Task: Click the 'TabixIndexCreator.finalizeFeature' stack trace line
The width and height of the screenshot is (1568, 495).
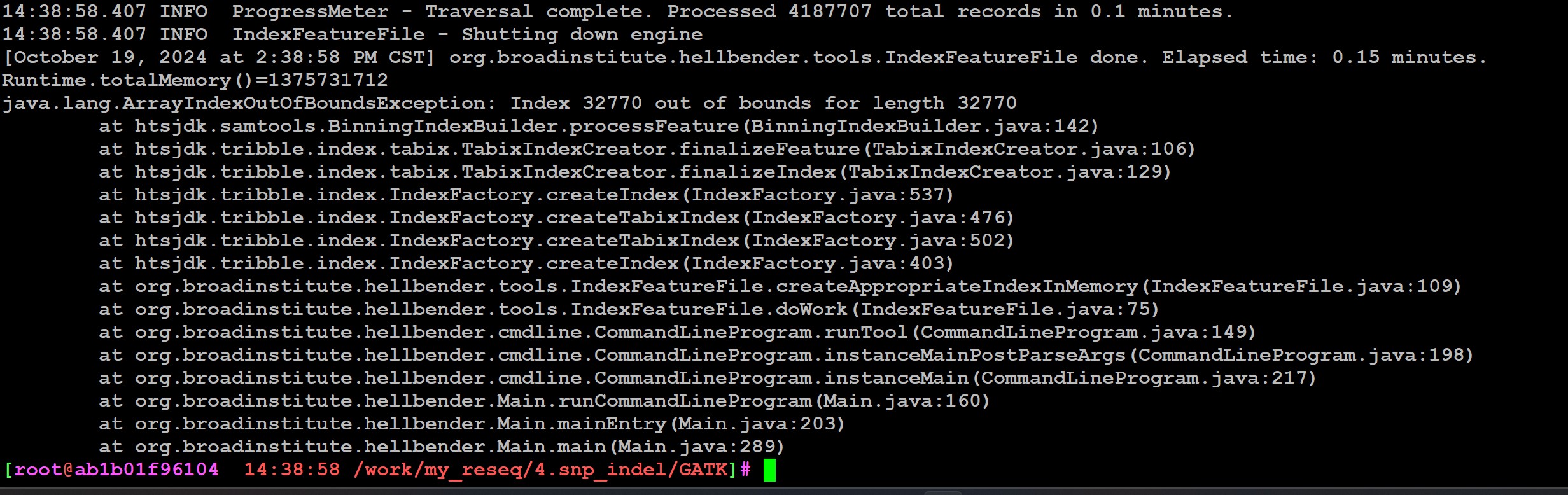Action: (647, 149)
